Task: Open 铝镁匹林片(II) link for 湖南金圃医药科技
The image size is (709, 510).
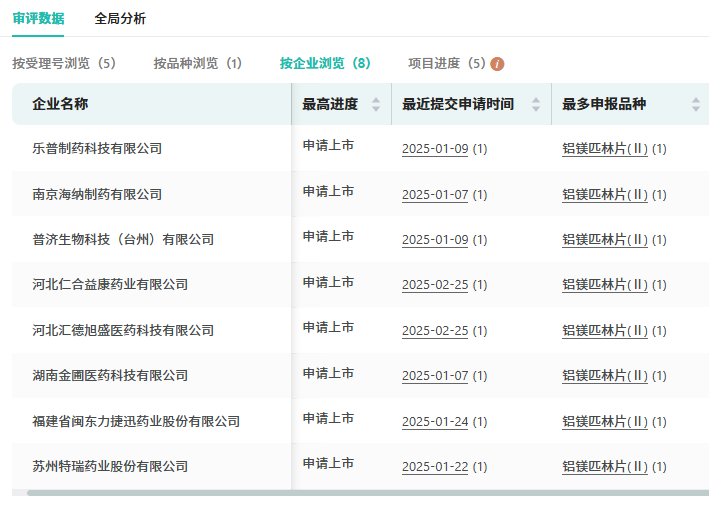Action: click(605, 376)
